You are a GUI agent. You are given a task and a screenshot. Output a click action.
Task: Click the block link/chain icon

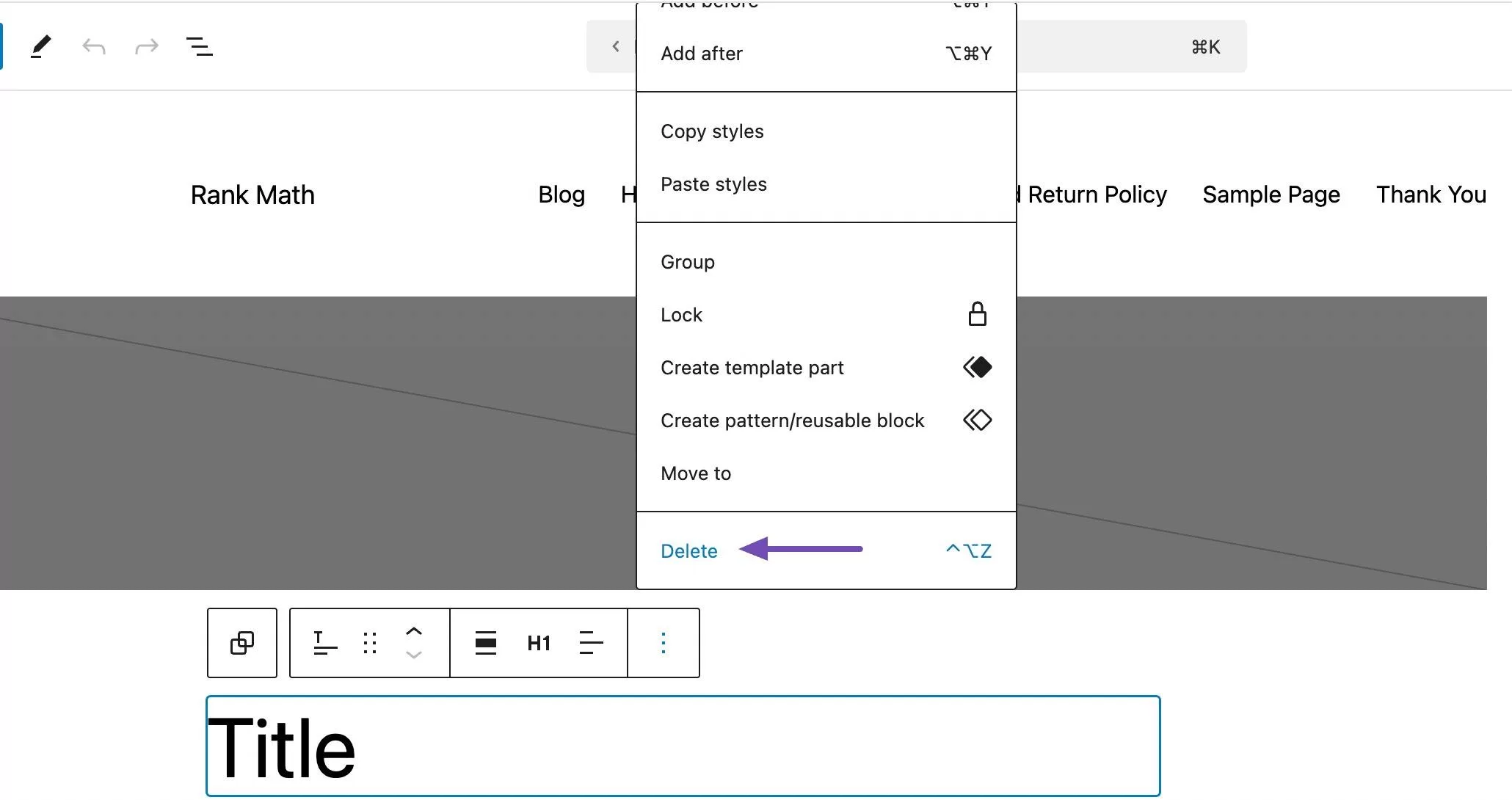(242, 642)
